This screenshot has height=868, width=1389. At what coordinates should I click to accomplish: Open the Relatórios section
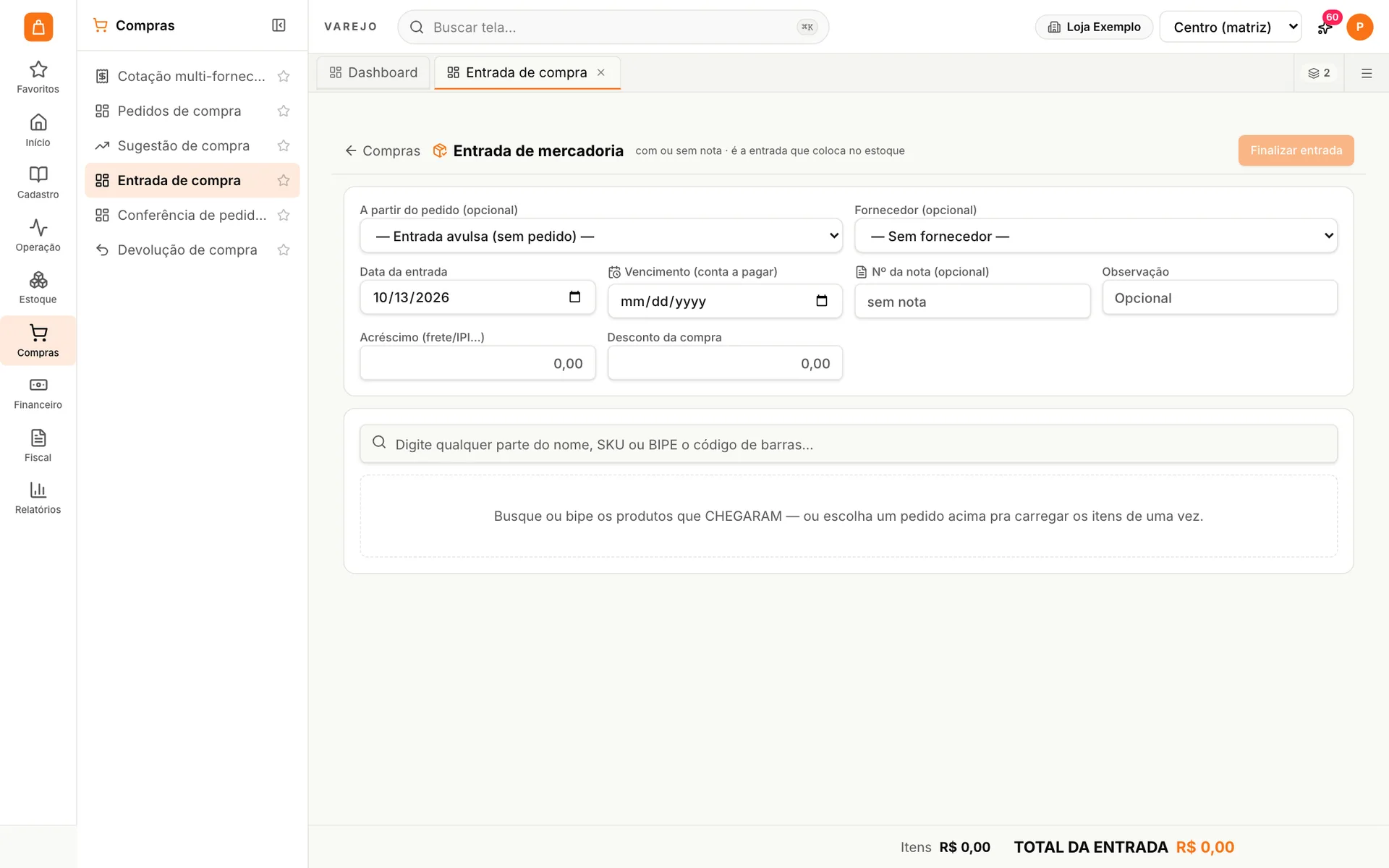click(x=38, y=498)
